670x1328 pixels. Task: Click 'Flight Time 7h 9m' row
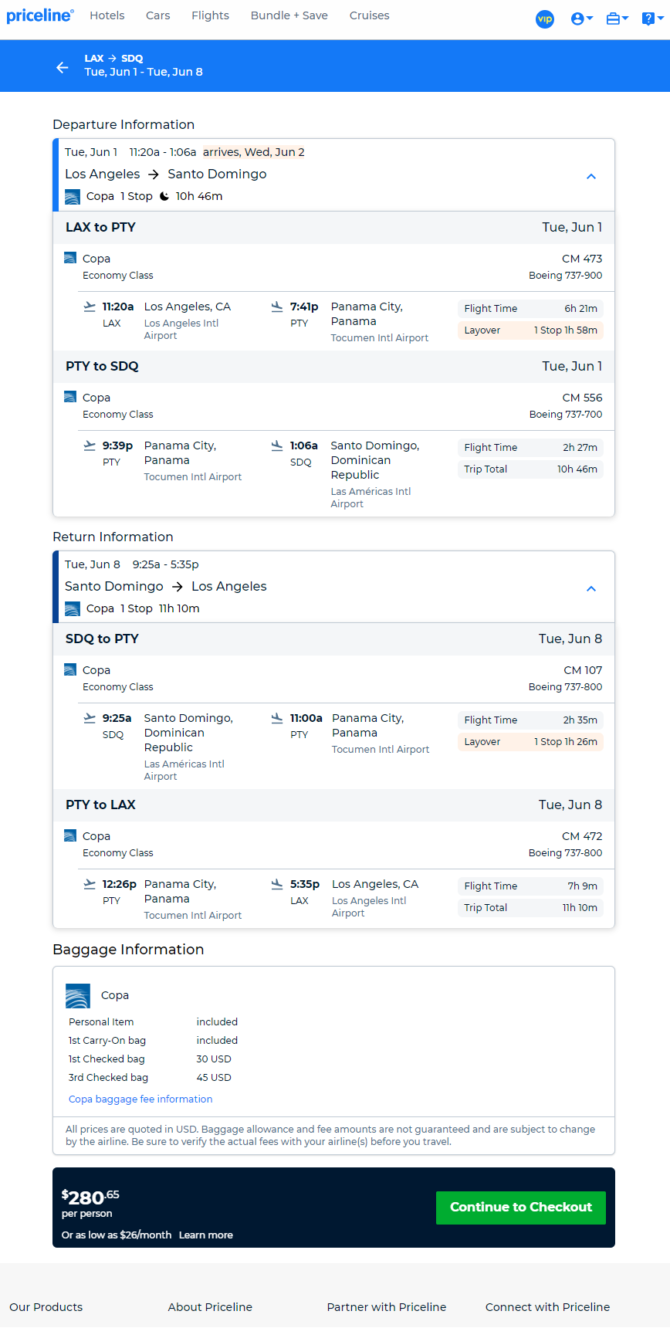click(x=531, y=886)
